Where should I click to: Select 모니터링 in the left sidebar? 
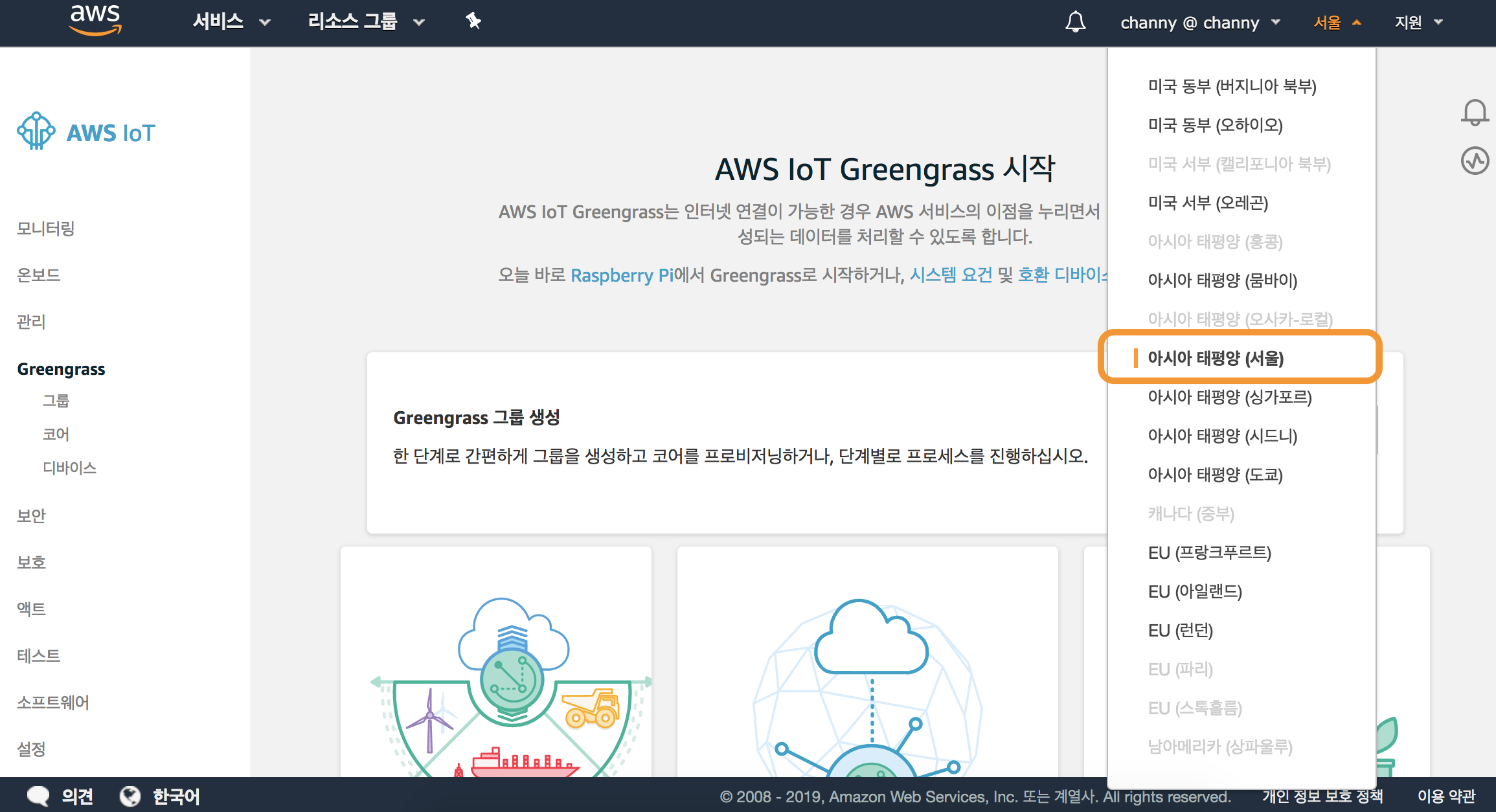[x=45, y=229]
